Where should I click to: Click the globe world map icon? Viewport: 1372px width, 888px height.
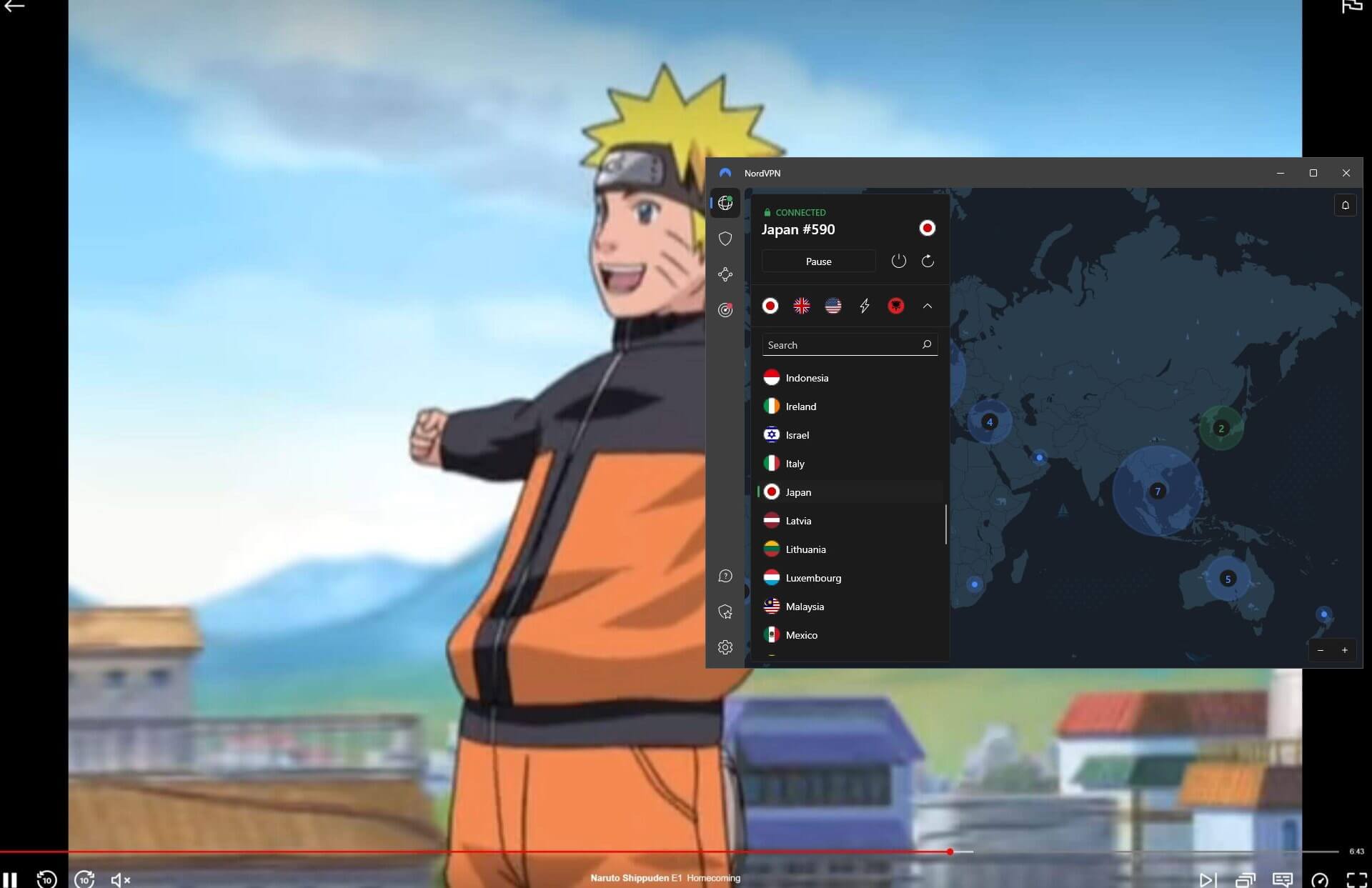pos(726,203)
